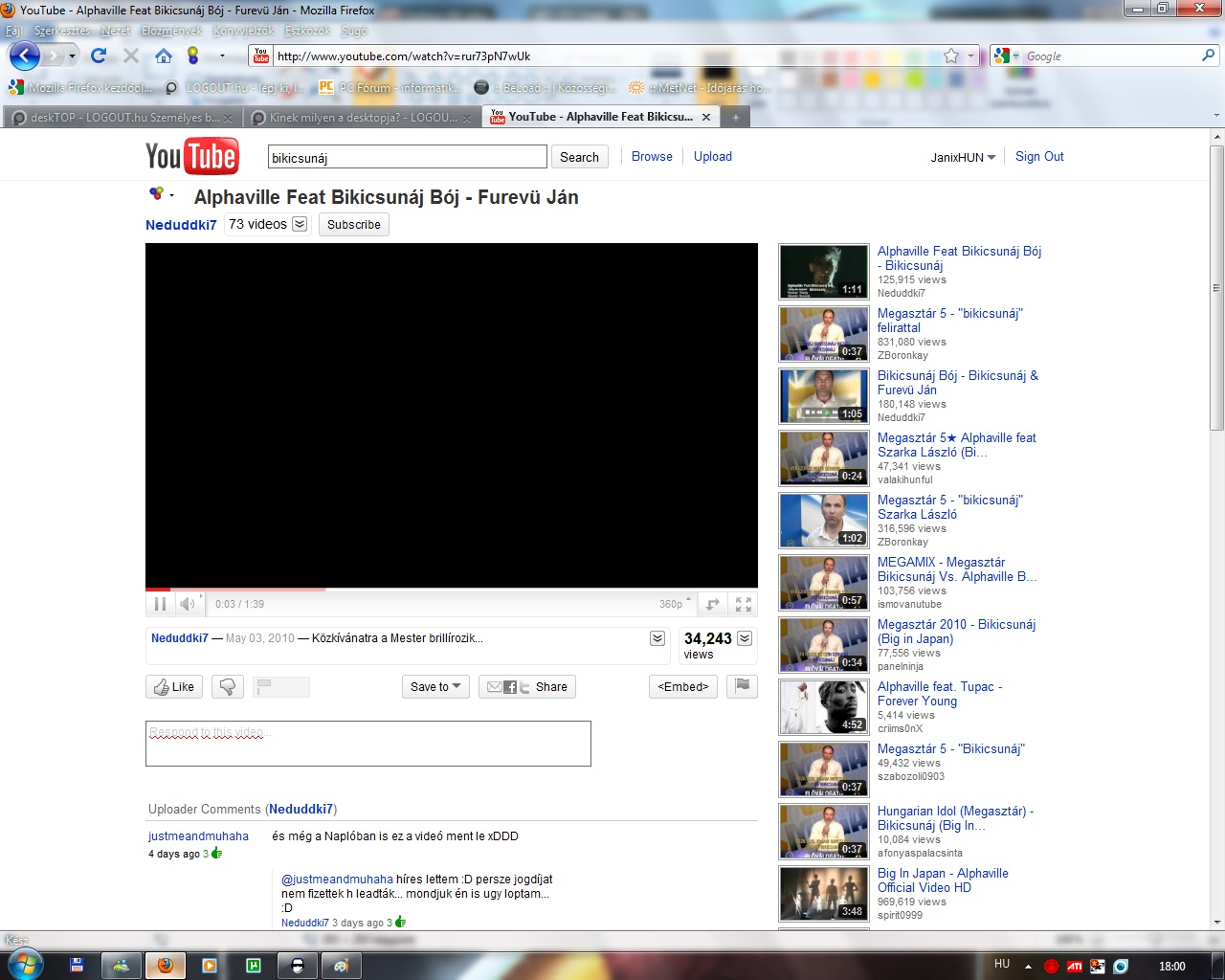Viewport: 1225px width, 980px height.
Task: Thumb up justmeandmuhaha's comment
Action: pyautogui.click(x=216, y=853)
